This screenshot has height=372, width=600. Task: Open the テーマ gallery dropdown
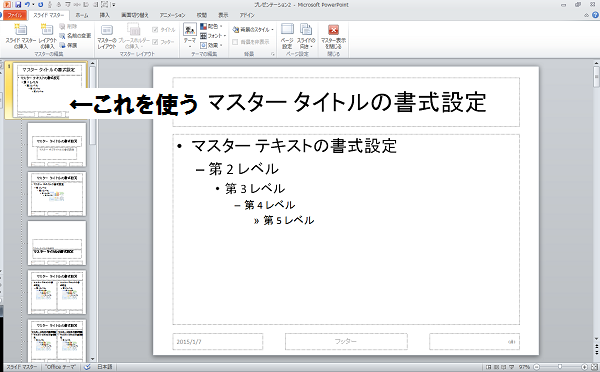click(190, 35)
